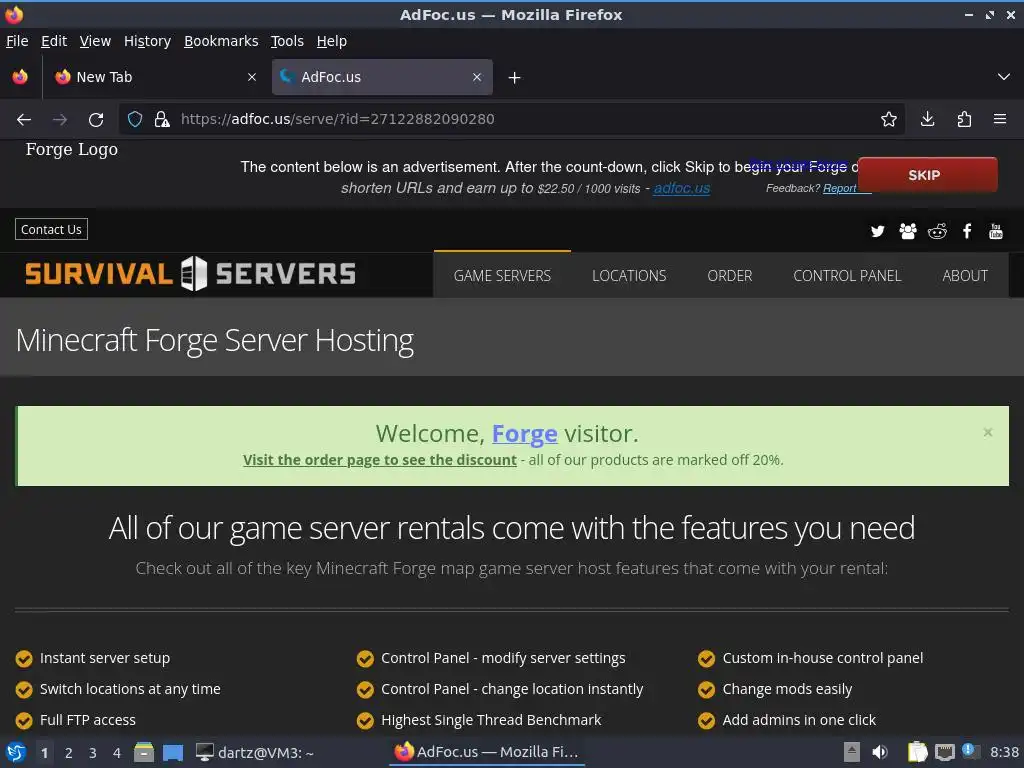Open the taskbar start menu icon
The width and height of the screenshot is (1024, 768).
16,752
